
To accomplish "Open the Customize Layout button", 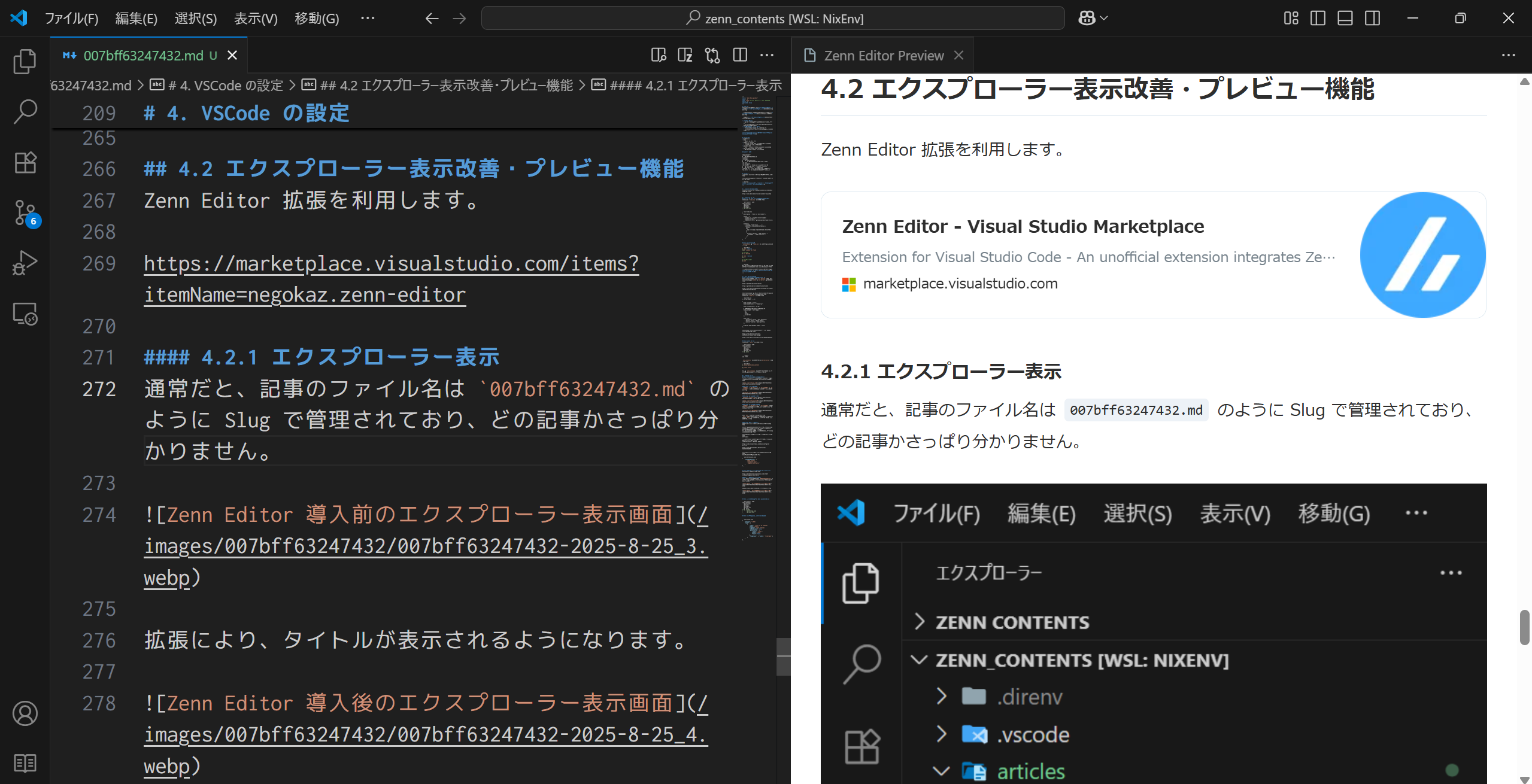I will click(x=1291, y=19).
